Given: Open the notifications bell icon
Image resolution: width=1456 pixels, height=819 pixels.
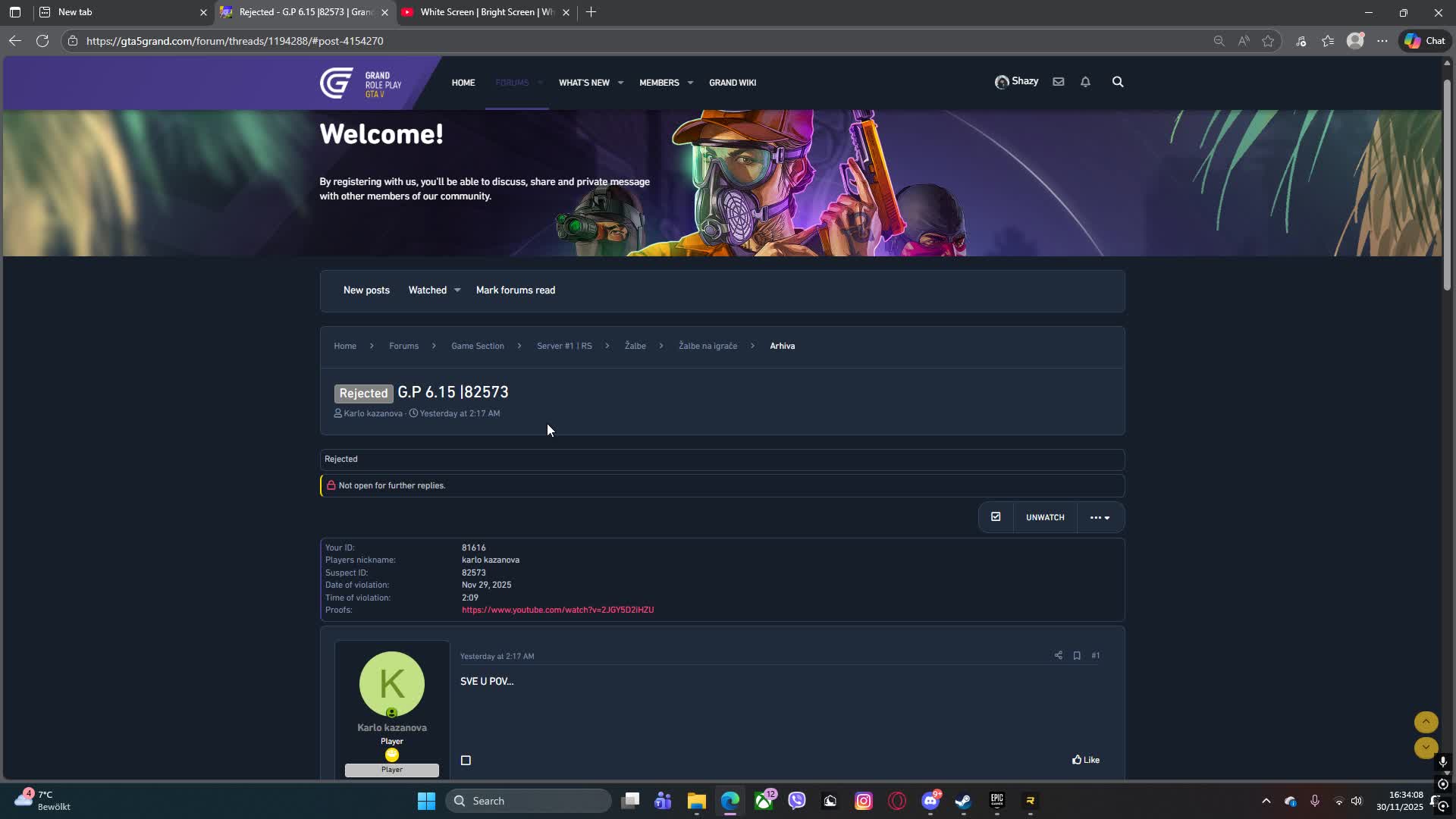Looking at the screenshot, I should (1085, 81).
